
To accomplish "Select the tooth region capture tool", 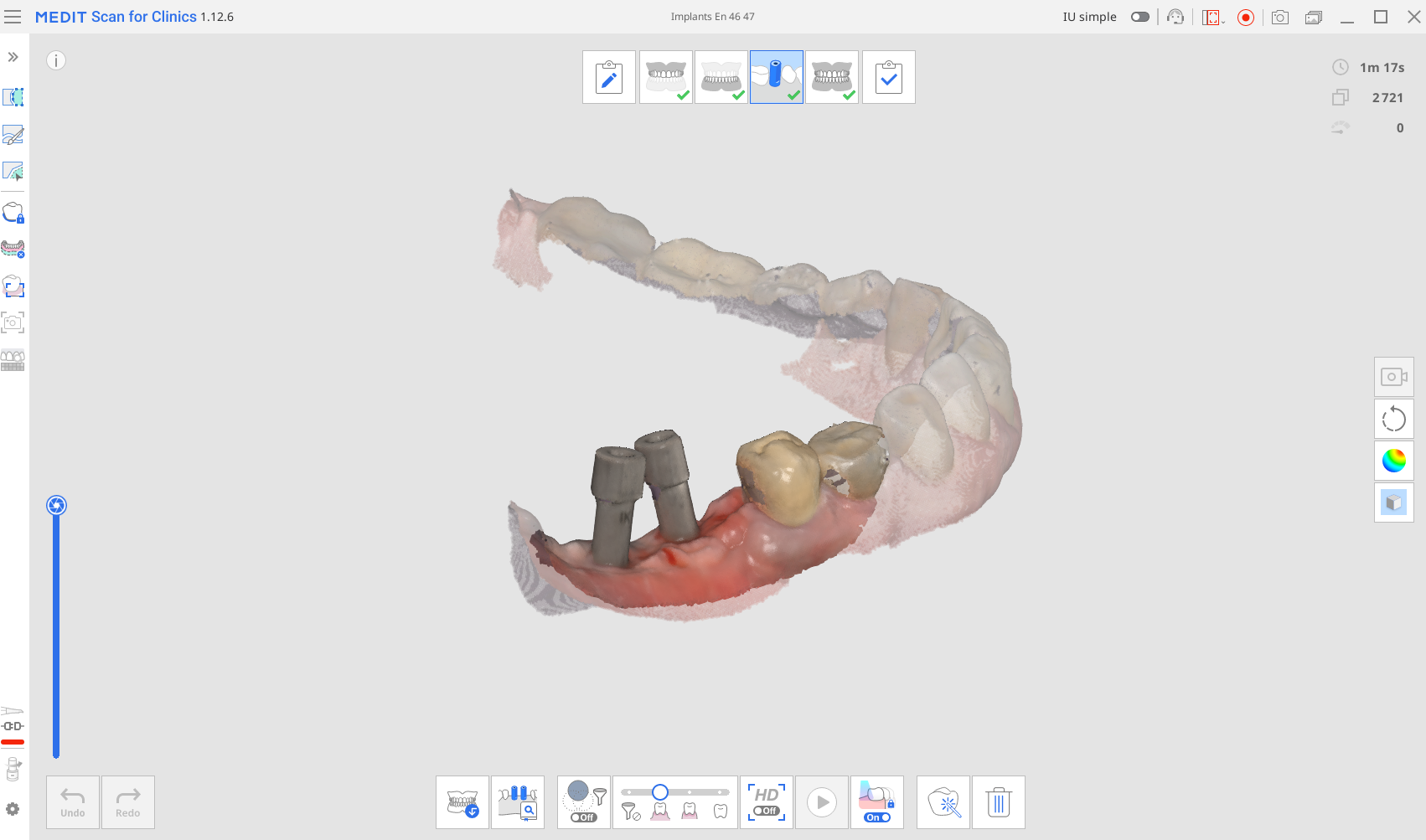I will (13, 286).
